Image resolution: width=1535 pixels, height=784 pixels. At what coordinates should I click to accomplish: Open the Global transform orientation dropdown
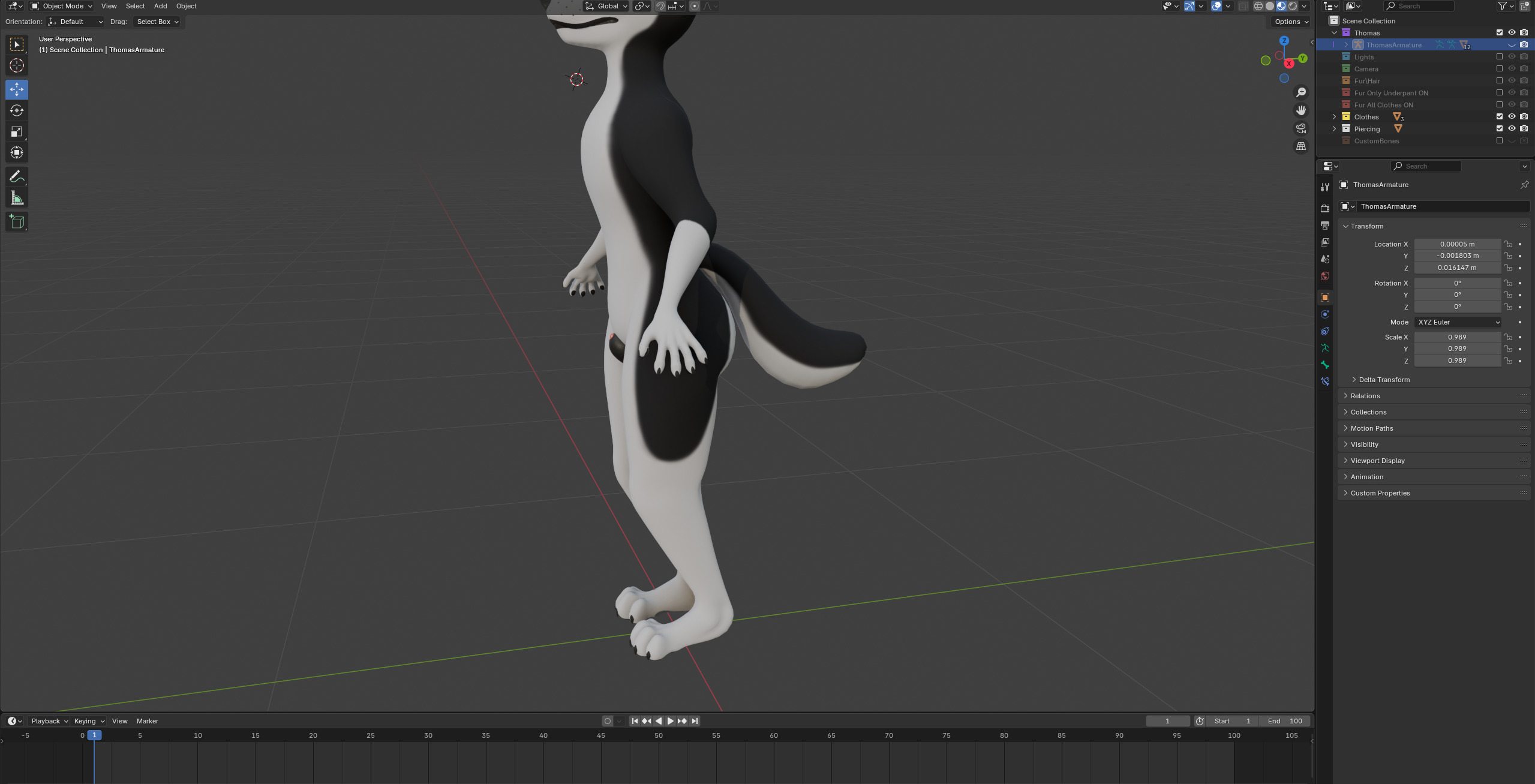[606, 6]
